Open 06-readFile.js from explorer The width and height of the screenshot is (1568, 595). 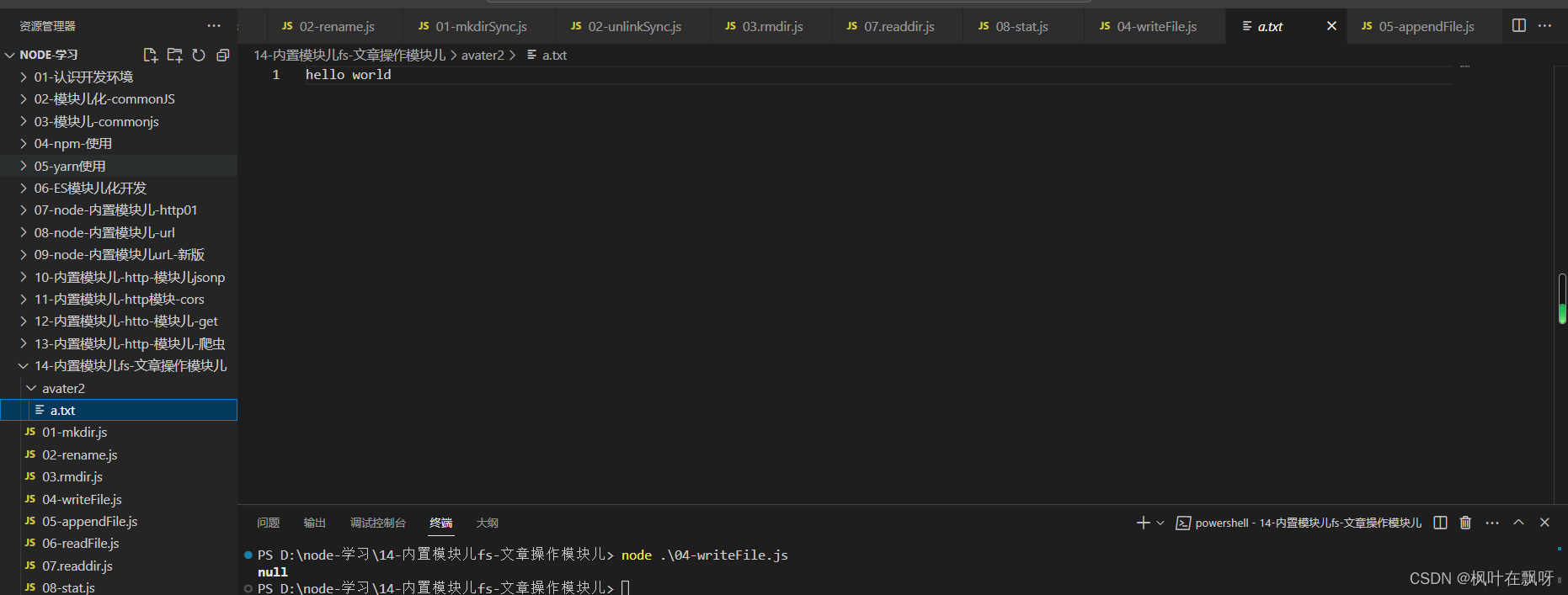119,543
